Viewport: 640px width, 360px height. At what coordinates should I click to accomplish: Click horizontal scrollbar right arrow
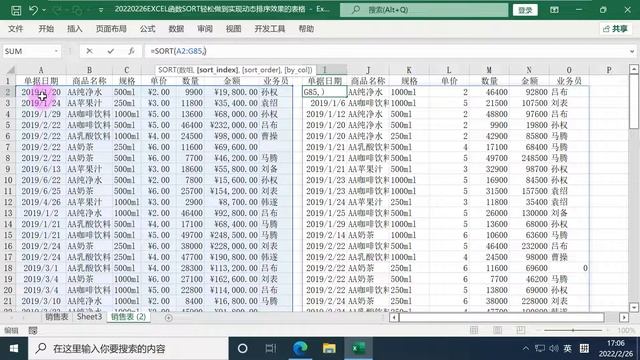coord(624,317)
